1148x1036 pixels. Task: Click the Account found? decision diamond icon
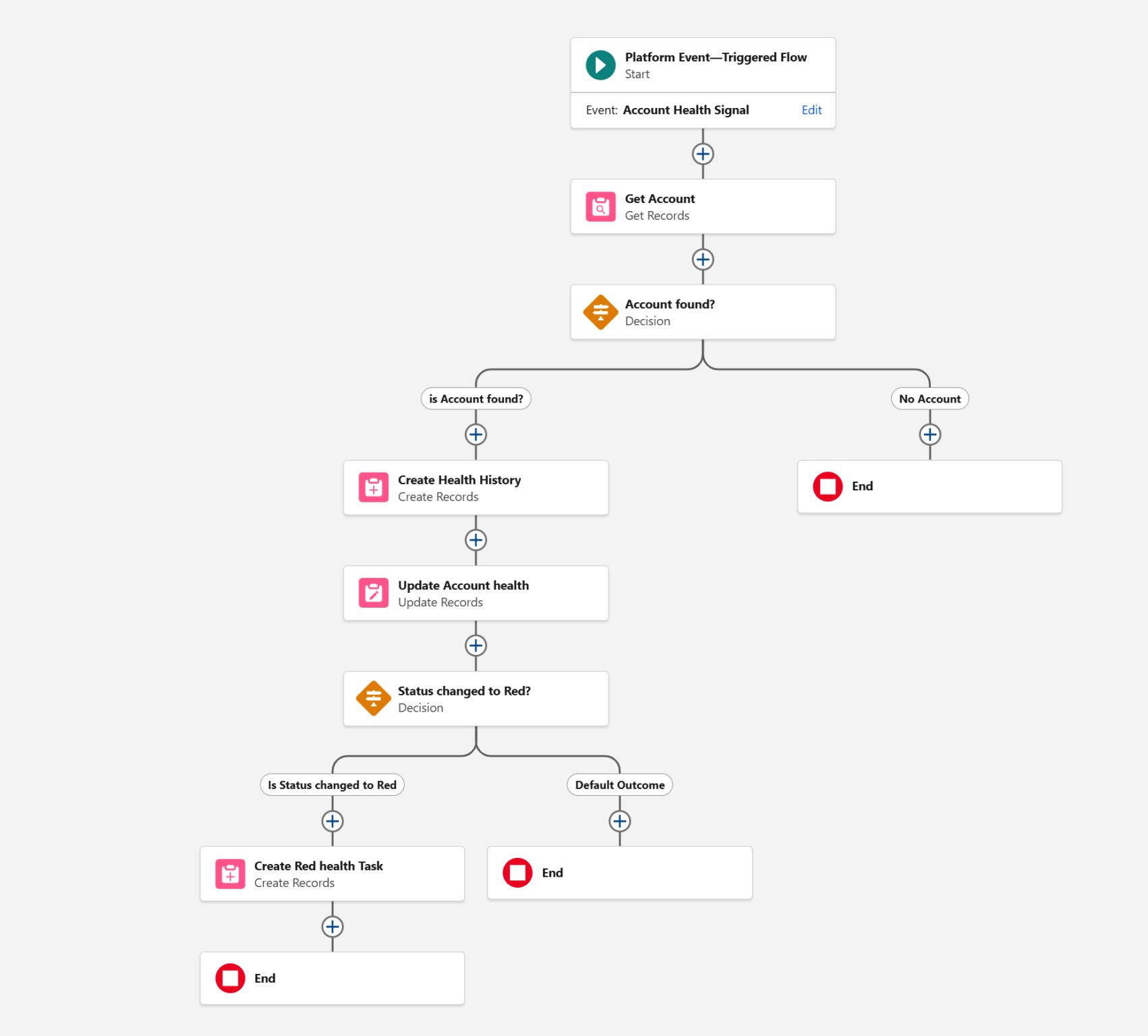[600, 312]
